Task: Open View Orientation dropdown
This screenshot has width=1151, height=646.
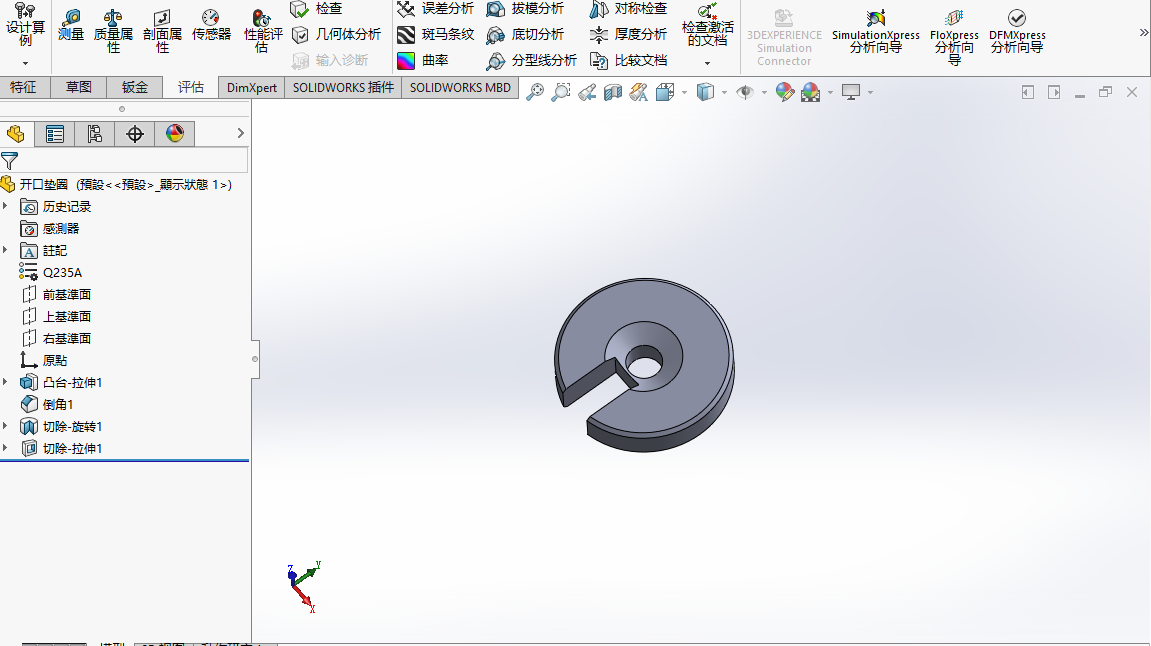Action: [x=684, y=92]
